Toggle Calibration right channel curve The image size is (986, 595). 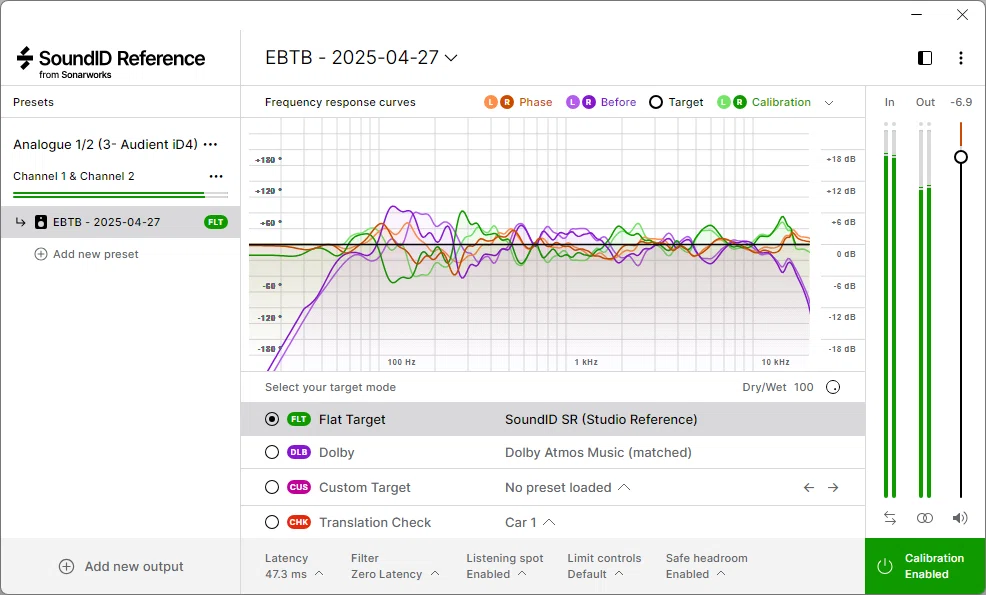point(740,102)
